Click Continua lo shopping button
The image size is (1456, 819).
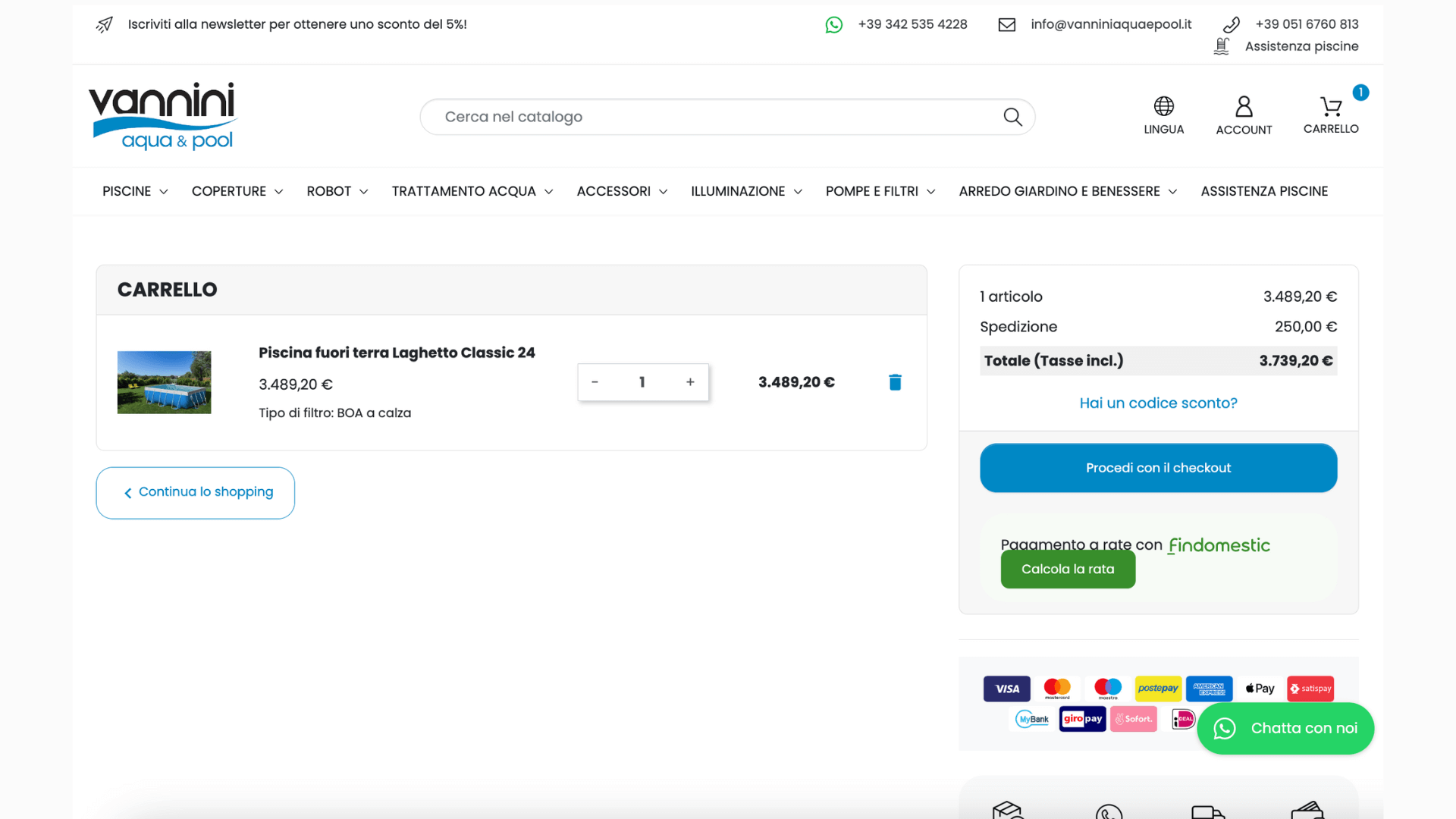point(195,493)
